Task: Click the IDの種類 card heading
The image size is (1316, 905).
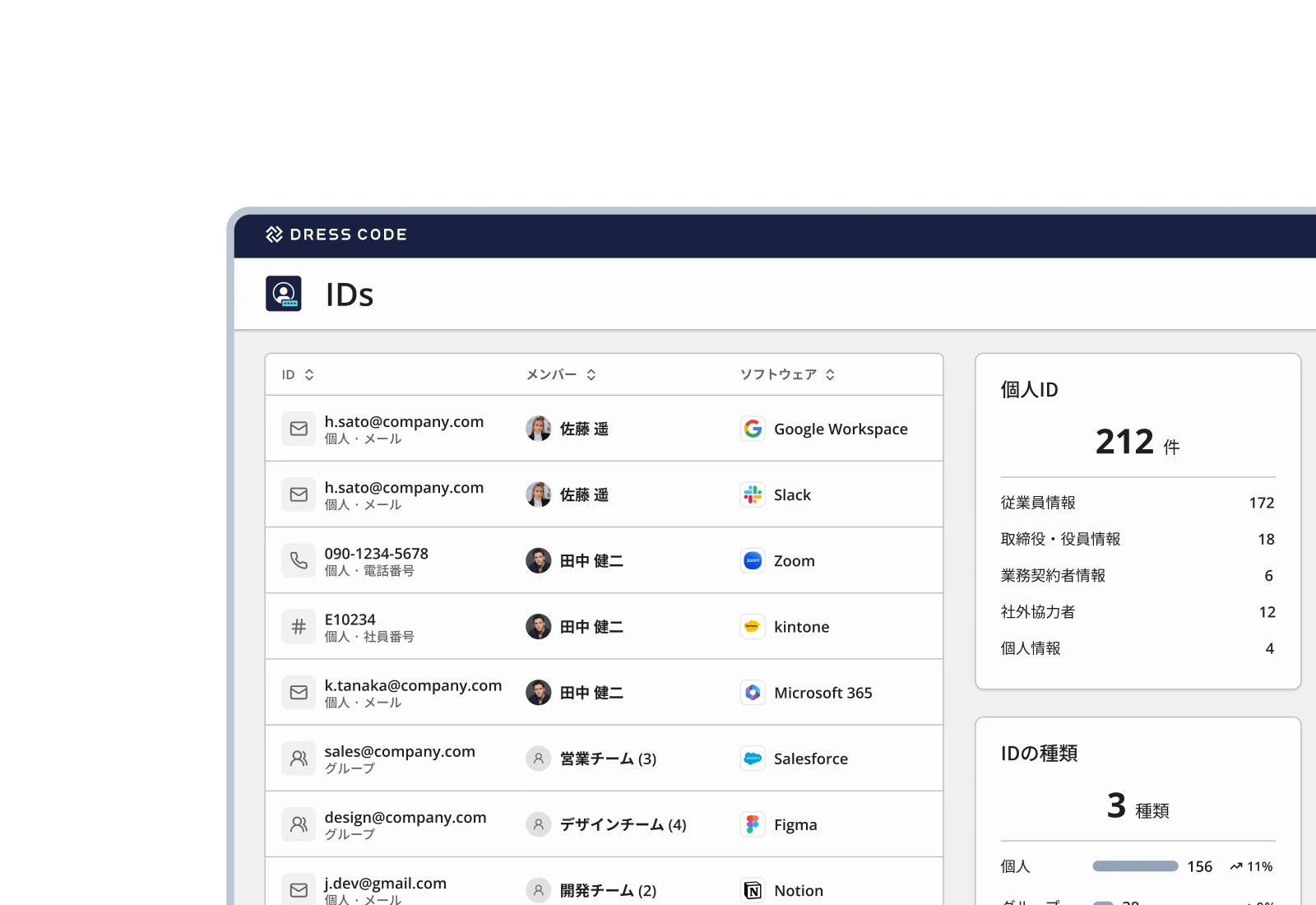Action: pyautogui.click(x=1039, y=754)
